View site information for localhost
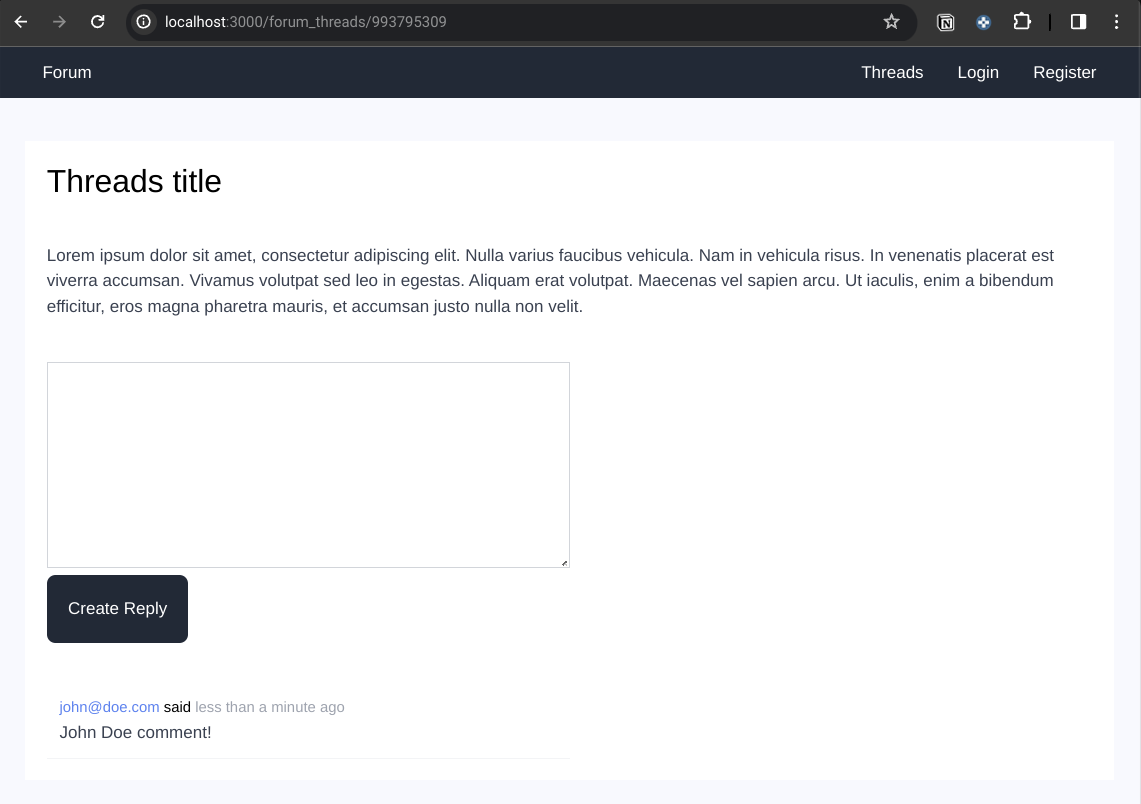 click(144, 22)
